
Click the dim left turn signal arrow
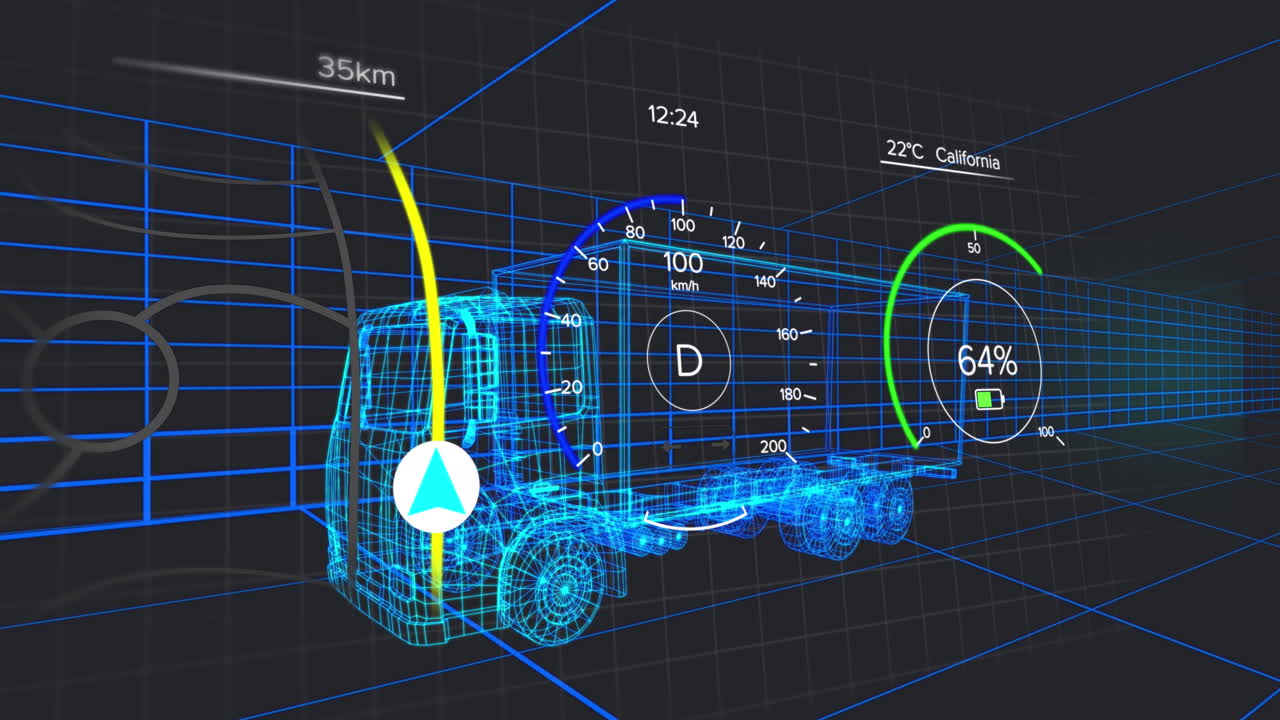click(x=672, y=445)
